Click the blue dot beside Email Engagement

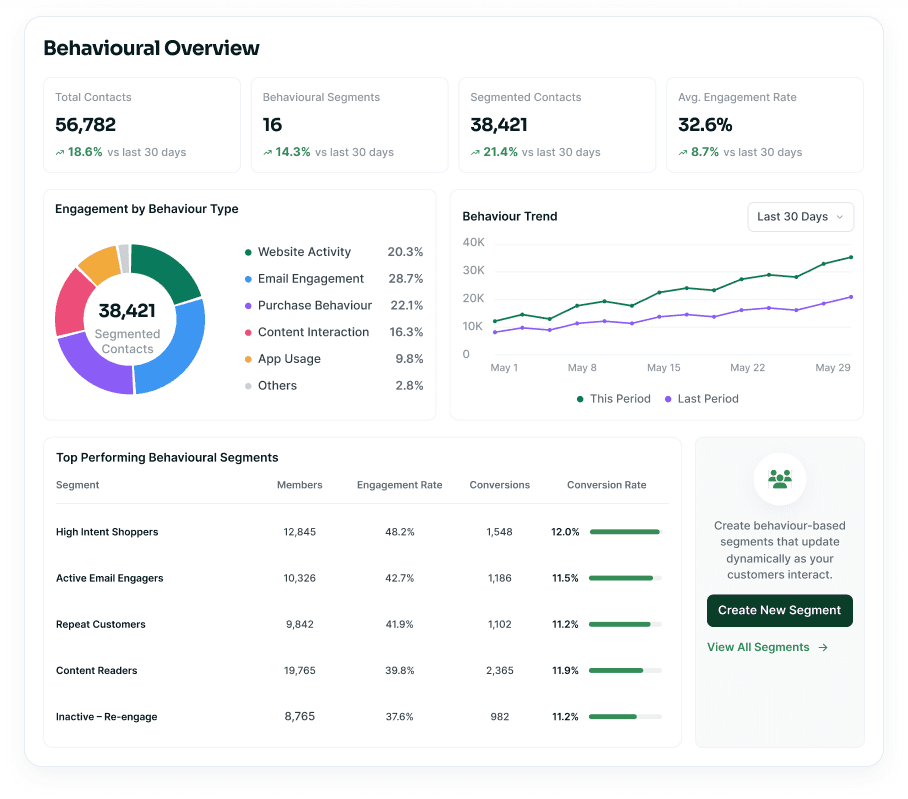pos(248,279)
